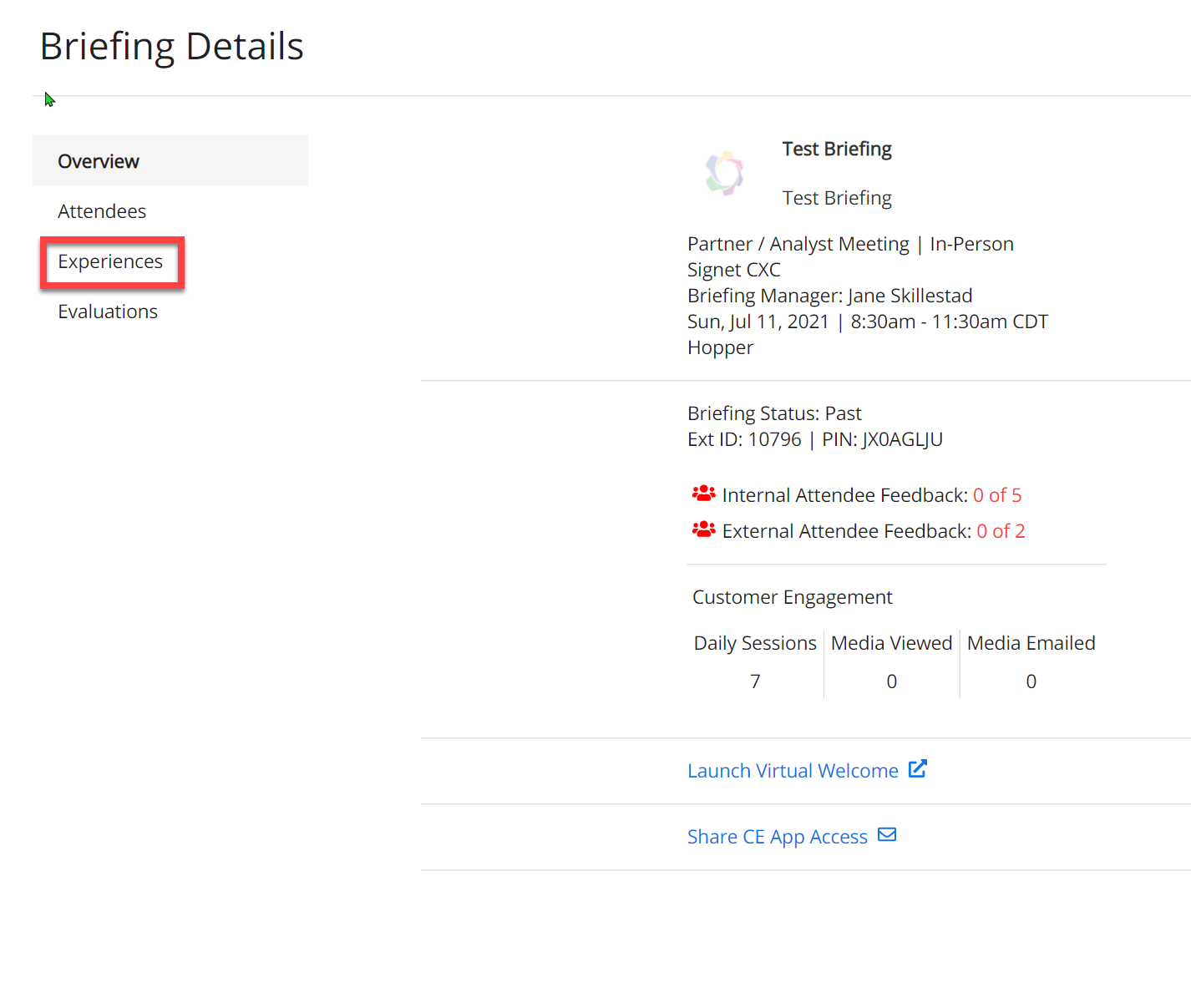Click the Daily Sessions value 7

click(755, 681)
